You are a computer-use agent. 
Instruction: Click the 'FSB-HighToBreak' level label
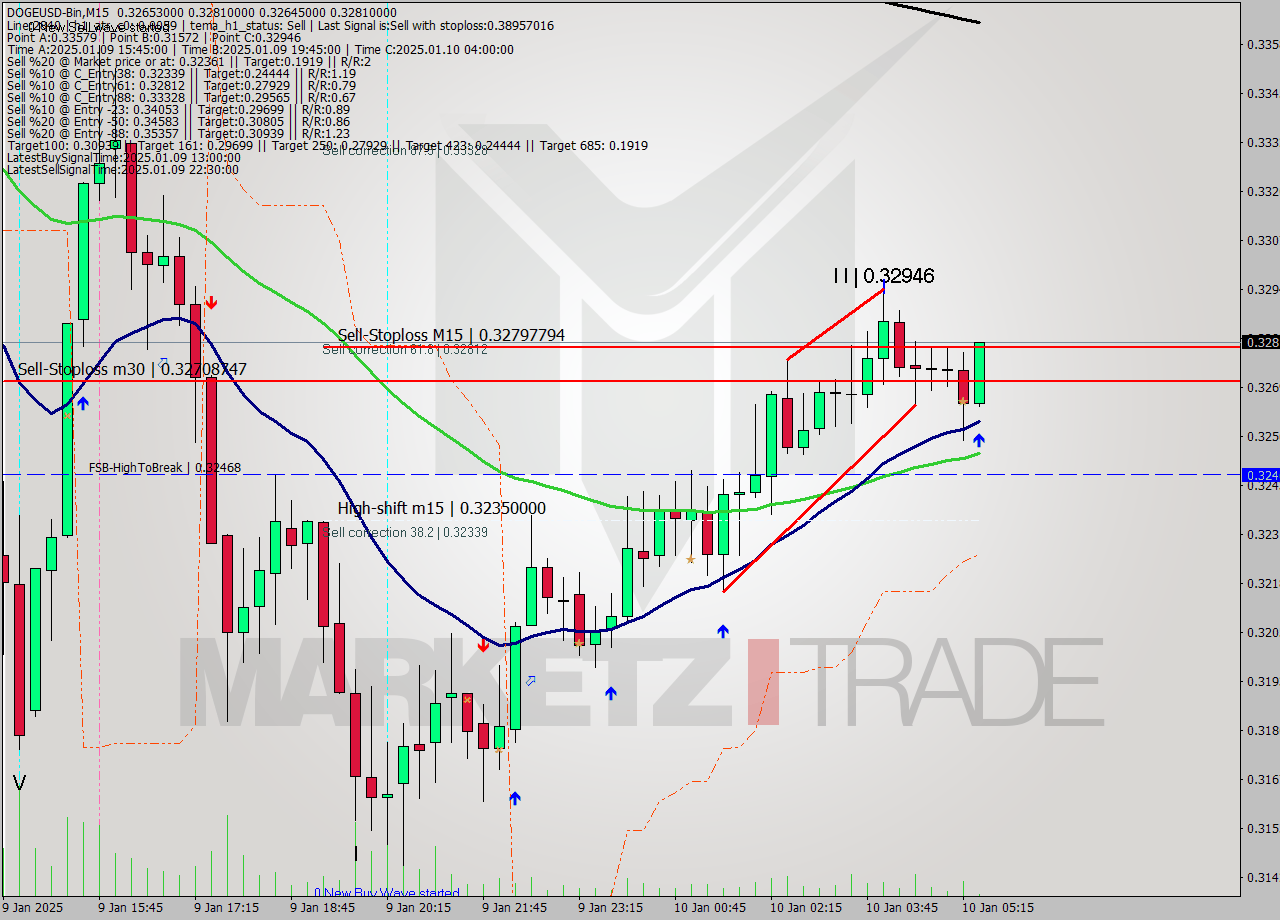[165, 467]
